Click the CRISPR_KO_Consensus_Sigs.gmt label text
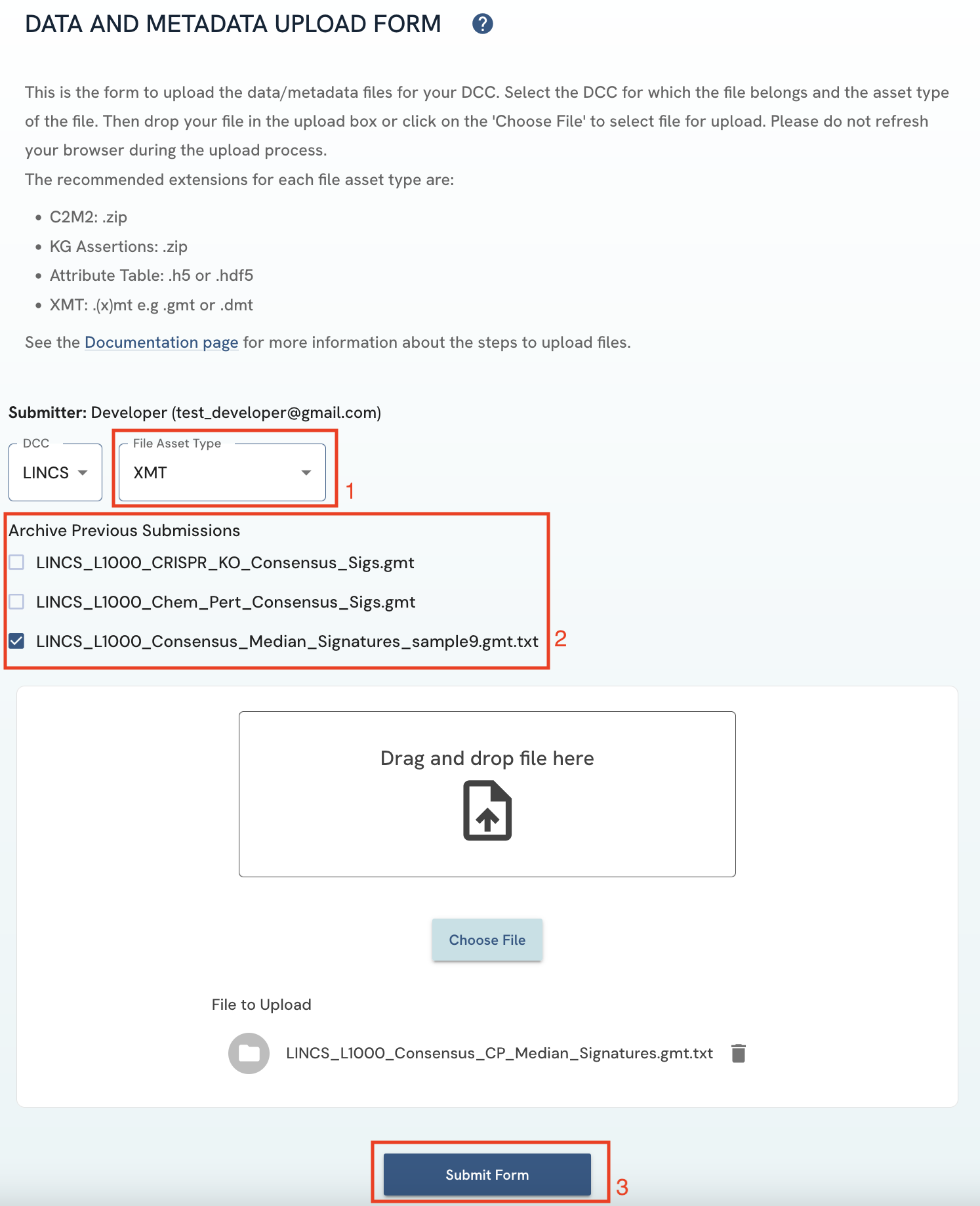This screenshot has width=980, height=1206. pos(225,563)
